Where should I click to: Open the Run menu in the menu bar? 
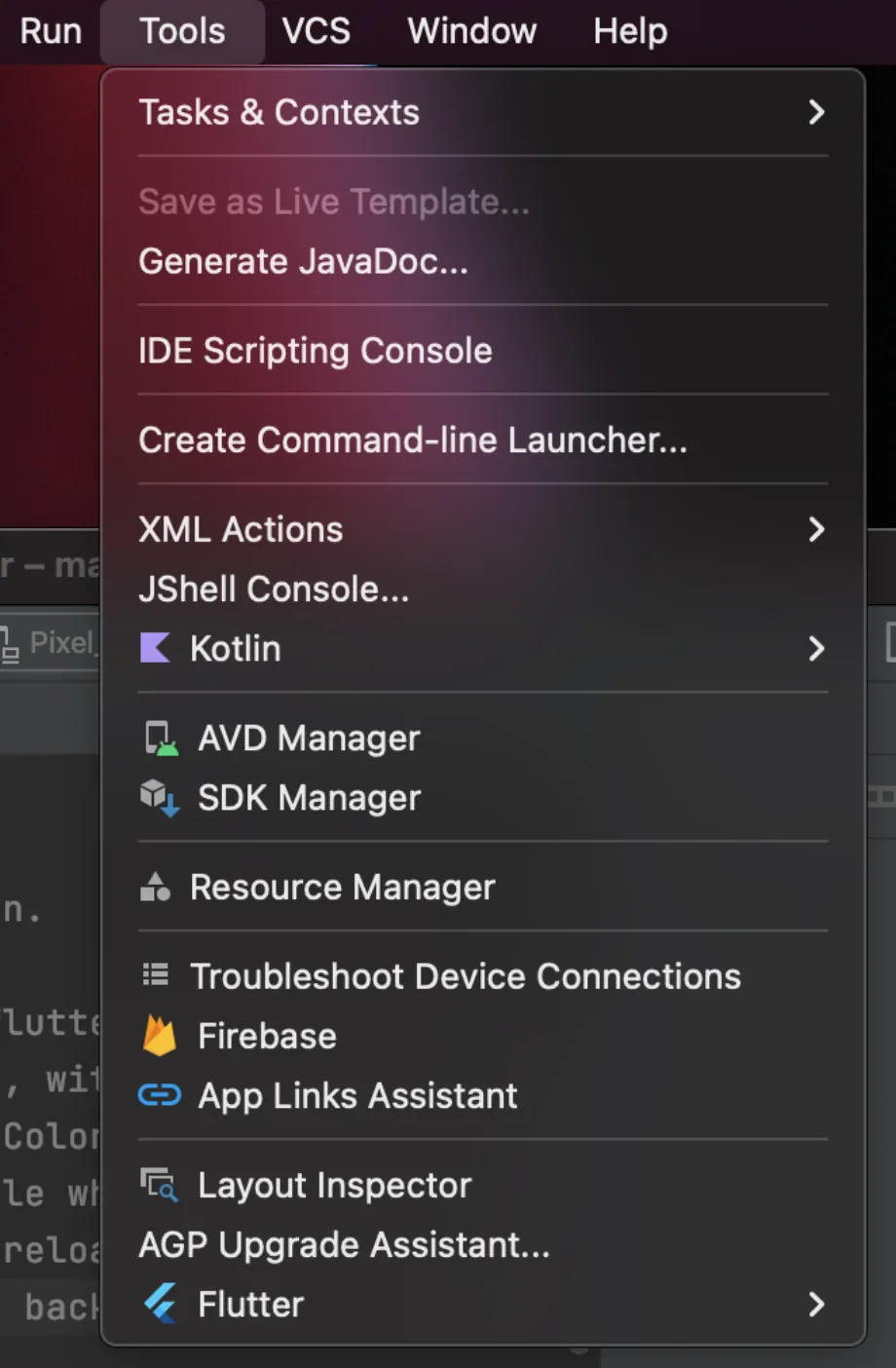click(x=51, y=31)
